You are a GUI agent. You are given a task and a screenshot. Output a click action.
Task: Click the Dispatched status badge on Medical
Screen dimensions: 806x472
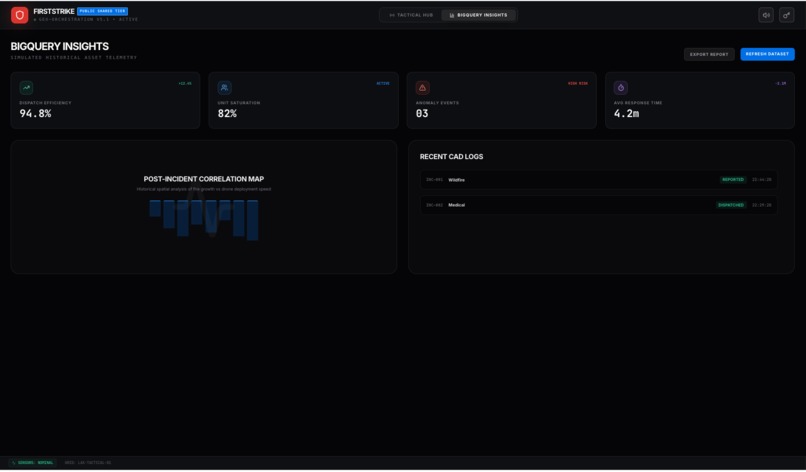[x=731, y=205]
